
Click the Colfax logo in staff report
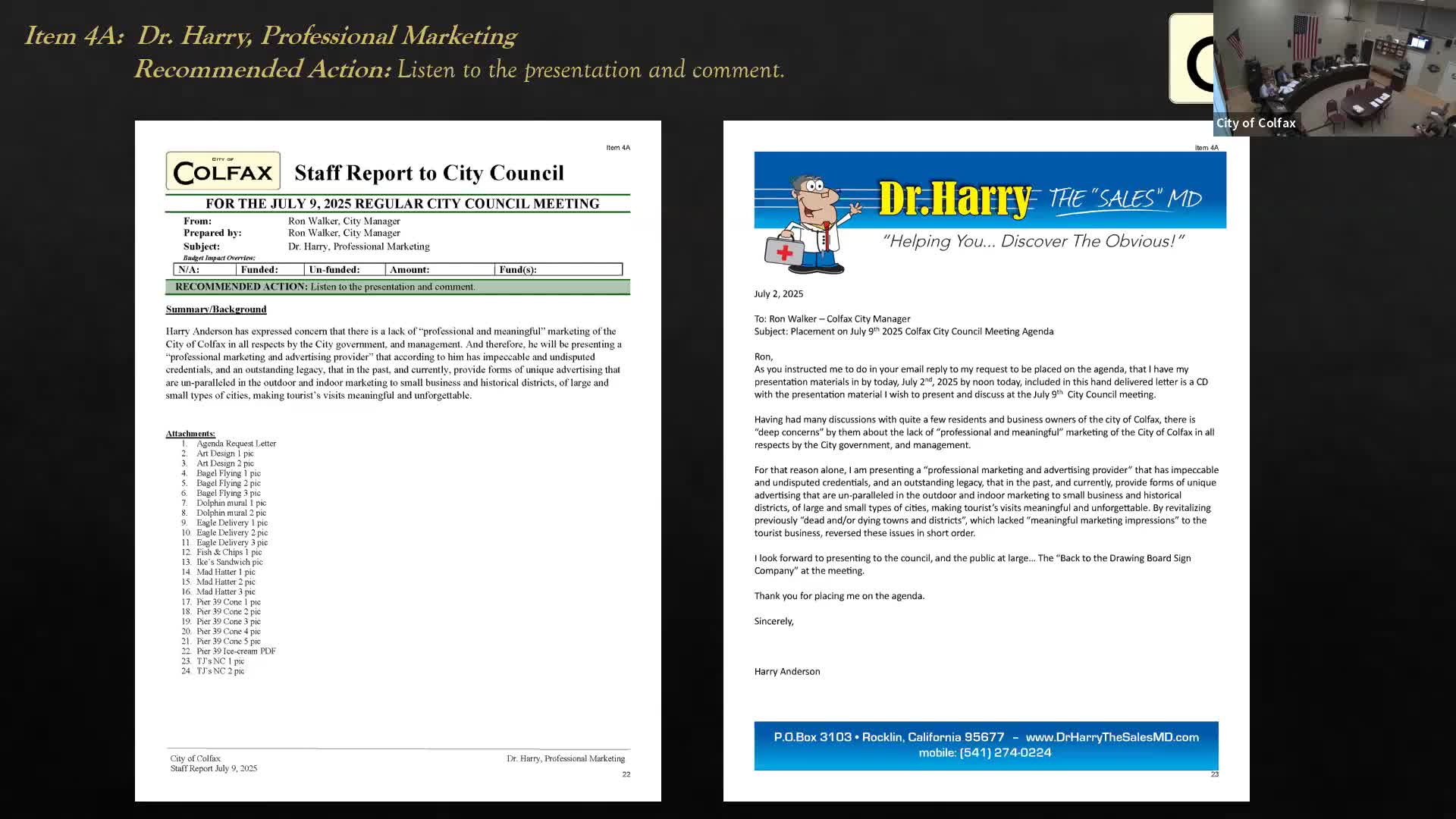click(x=223, y=171)
